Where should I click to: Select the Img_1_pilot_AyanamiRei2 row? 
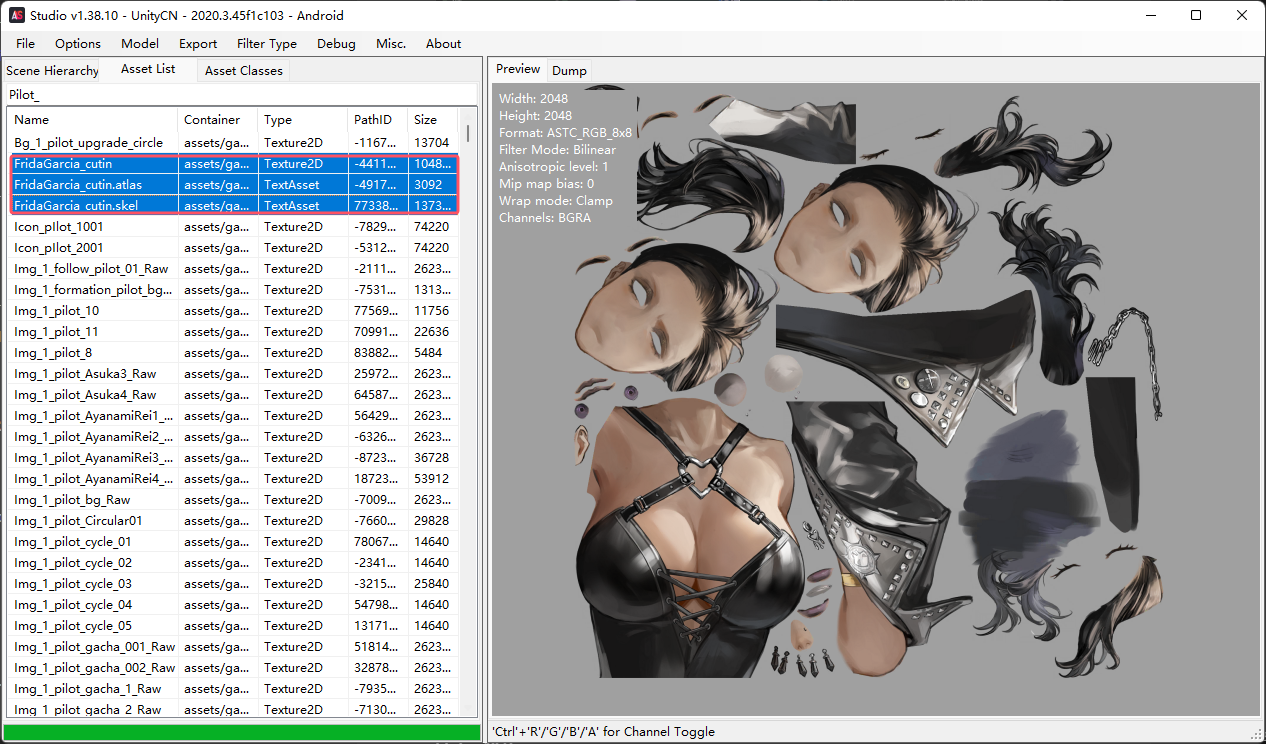[x=233, y=437]
